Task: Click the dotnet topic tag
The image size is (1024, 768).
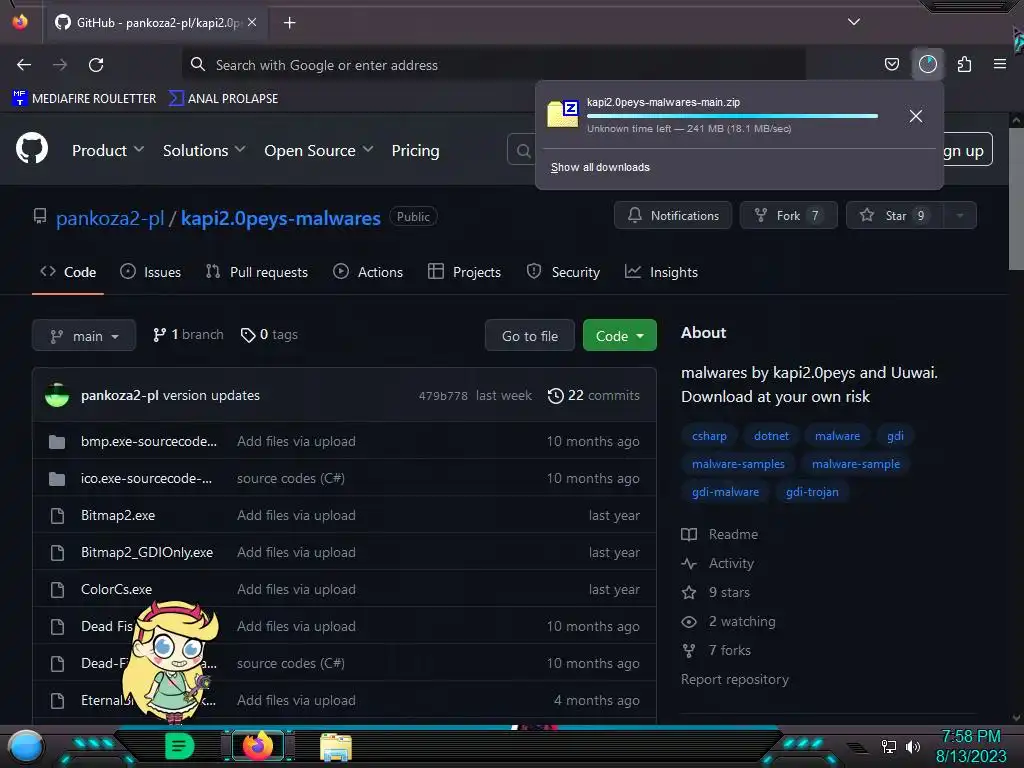Action: 771,436
